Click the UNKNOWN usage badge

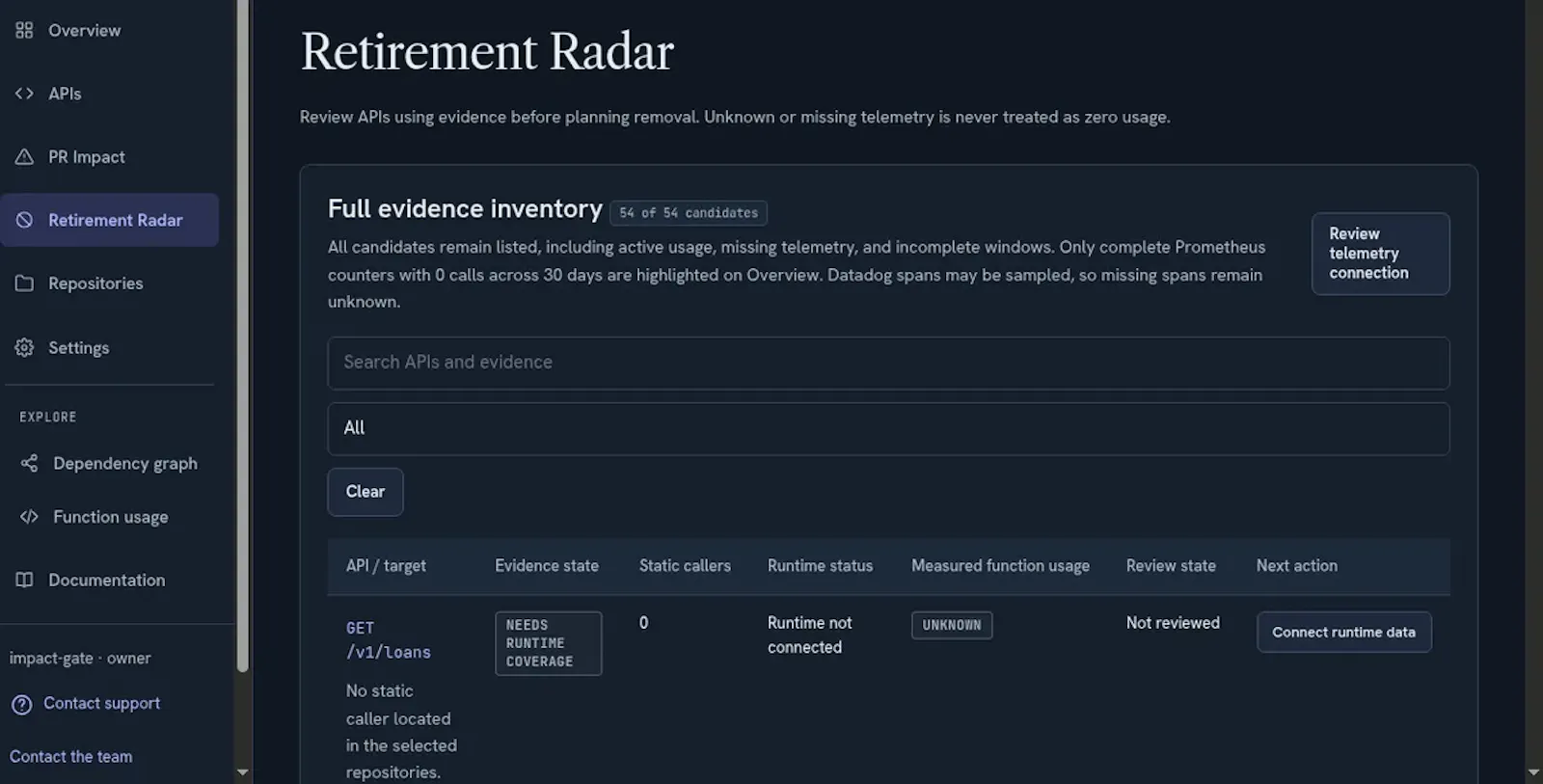(951, 625)
